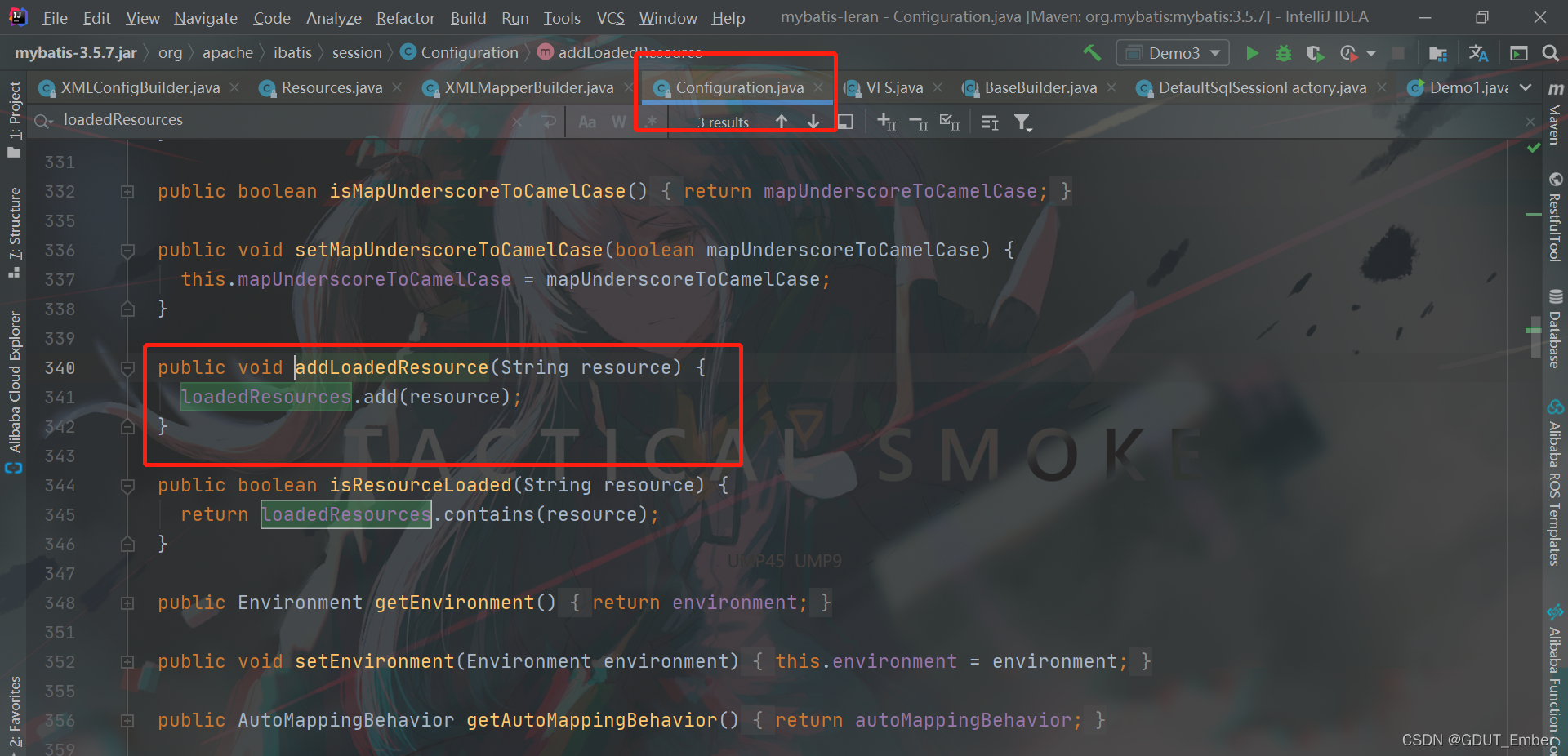Image resolution: width=1568 pixels, height=756 pixels.
Task: Switch to the BaseBuilder.java tab
Action: coord(1040,87)
